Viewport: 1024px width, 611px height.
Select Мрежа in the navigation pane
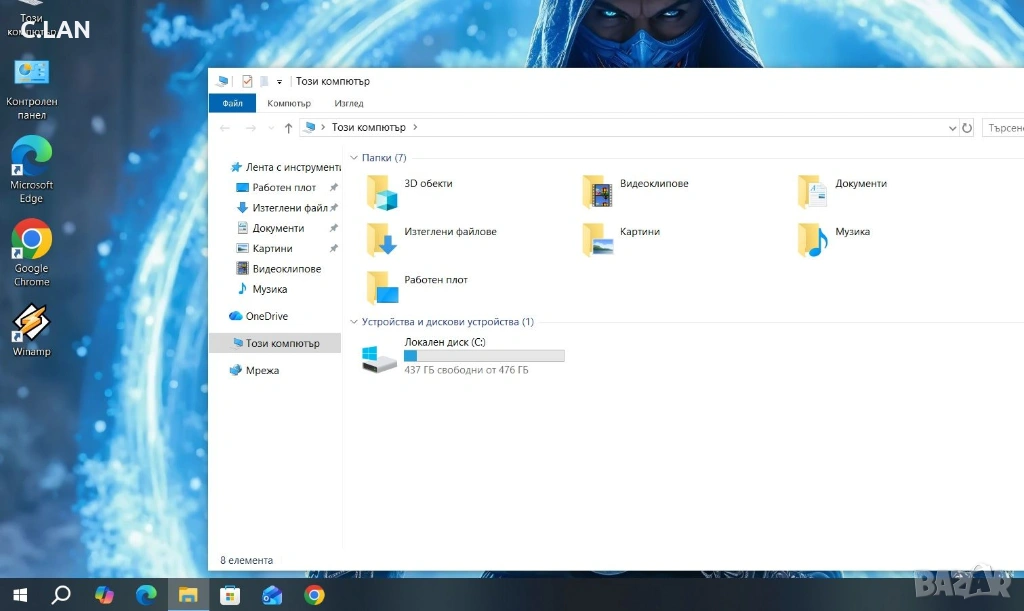click(261, 370)
